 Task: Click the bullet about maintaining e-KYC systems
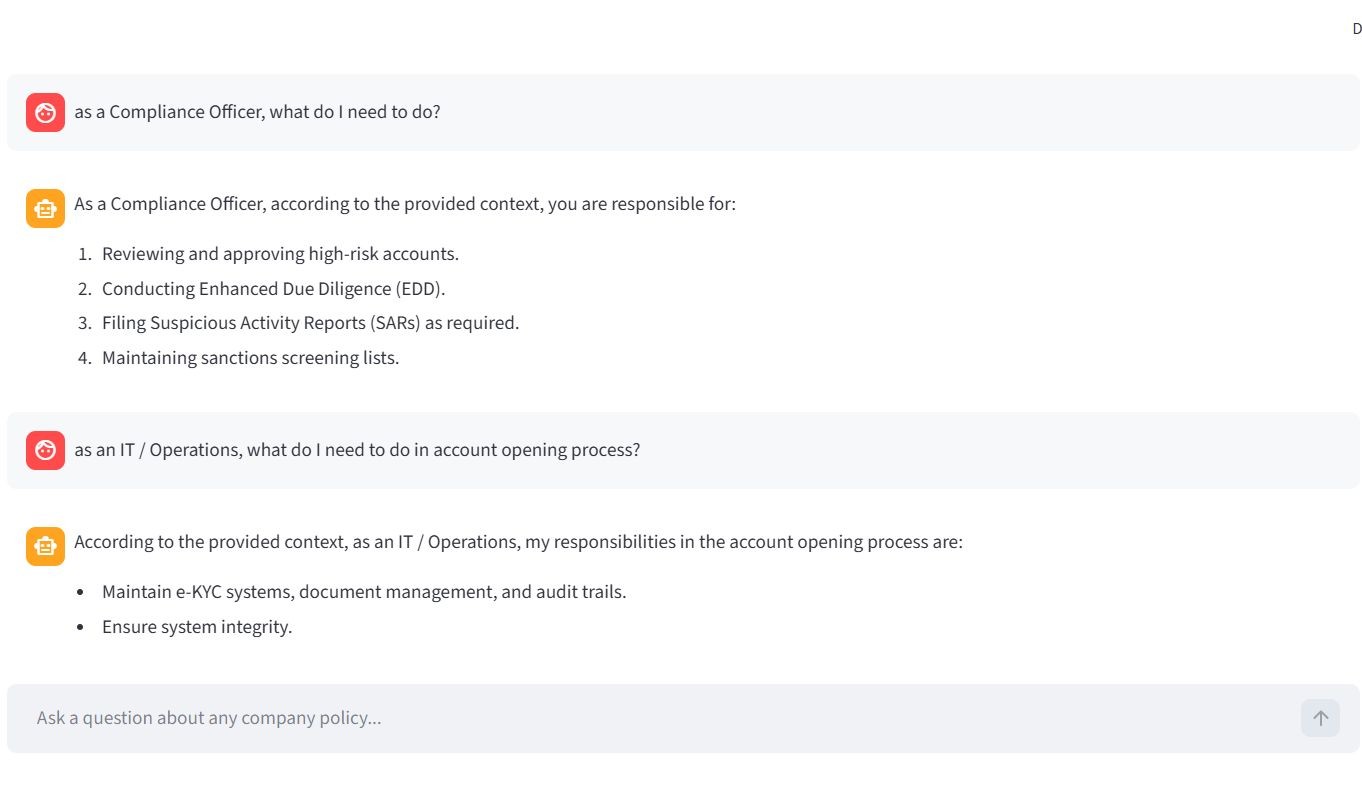pyautogui.click(x=364, y=591)
